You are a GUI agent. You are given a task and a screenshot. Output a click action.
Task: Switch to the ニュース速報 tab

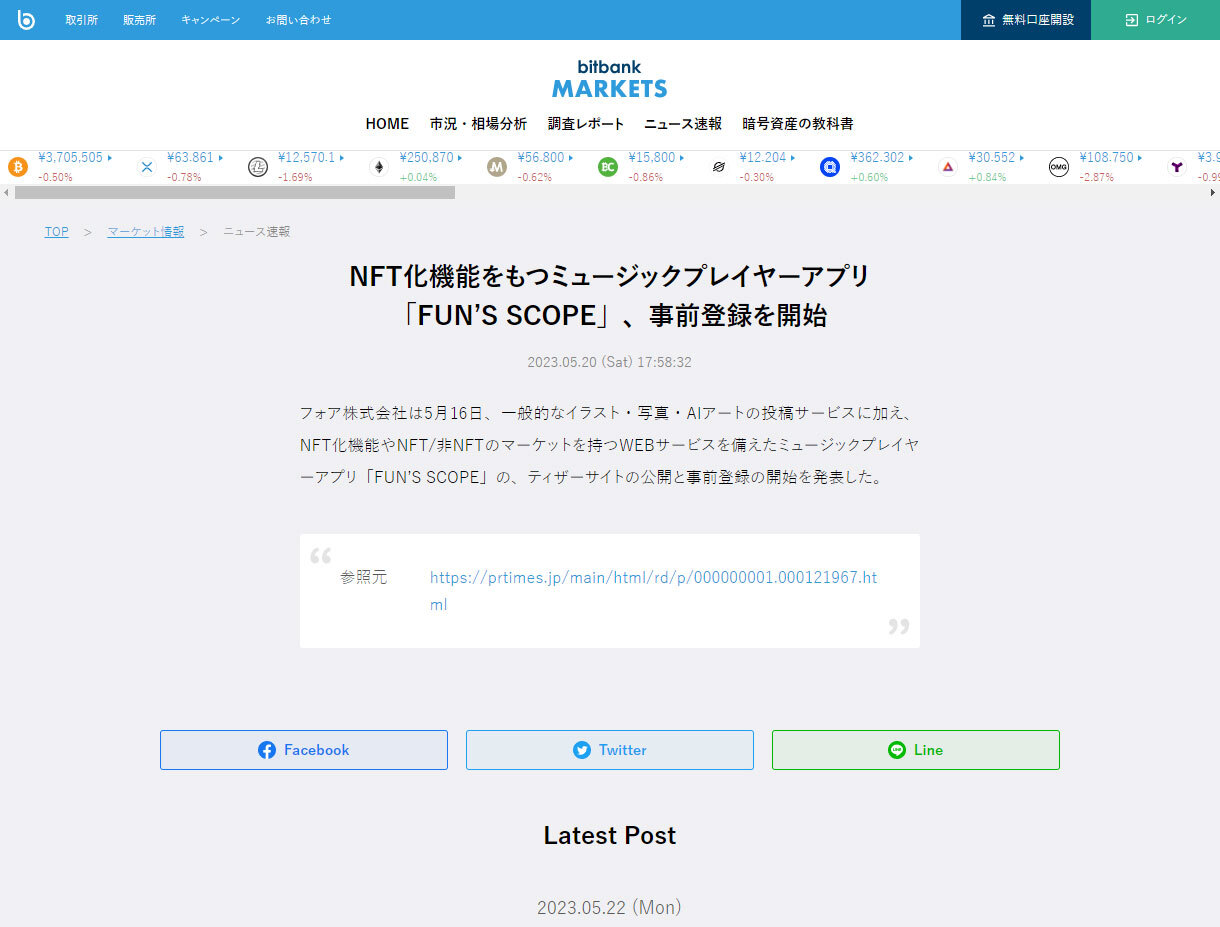coord(681,123)
